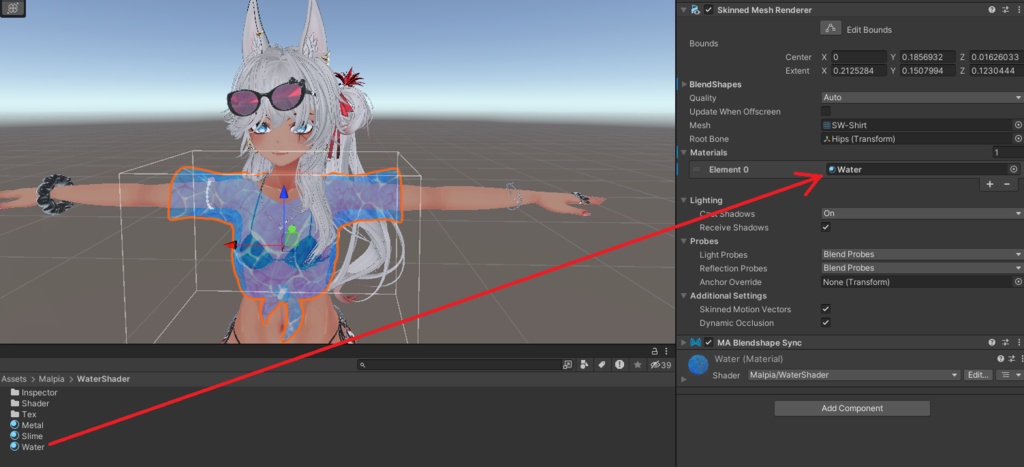
Task: Collapse the Additional Settings section
Action: [684, 296]
